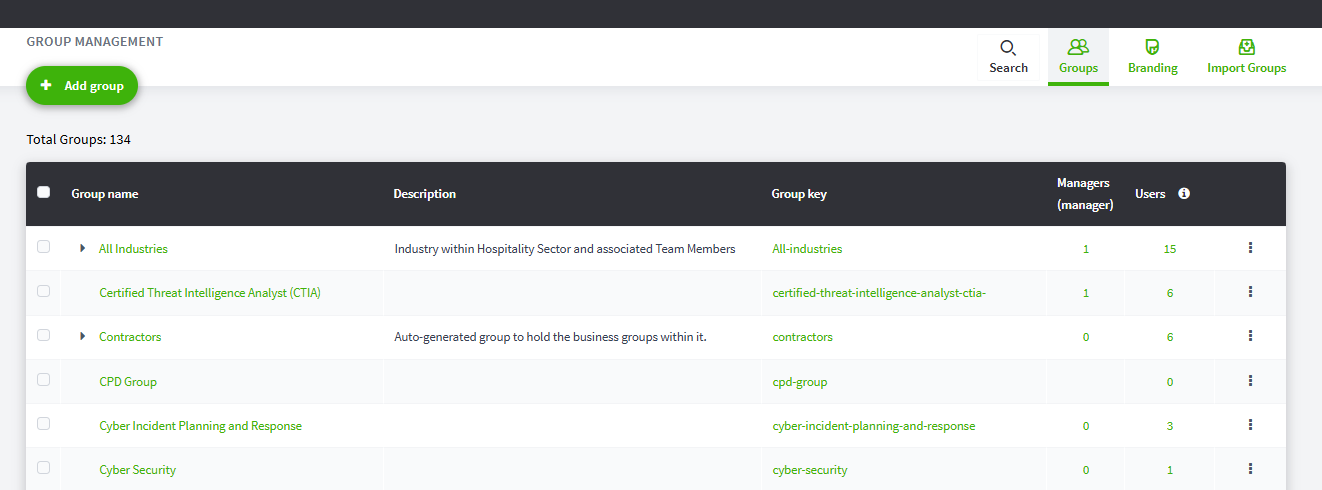The image size is (1322, 490).
Task: Click the Group key column header
Action: coord(799,194)
